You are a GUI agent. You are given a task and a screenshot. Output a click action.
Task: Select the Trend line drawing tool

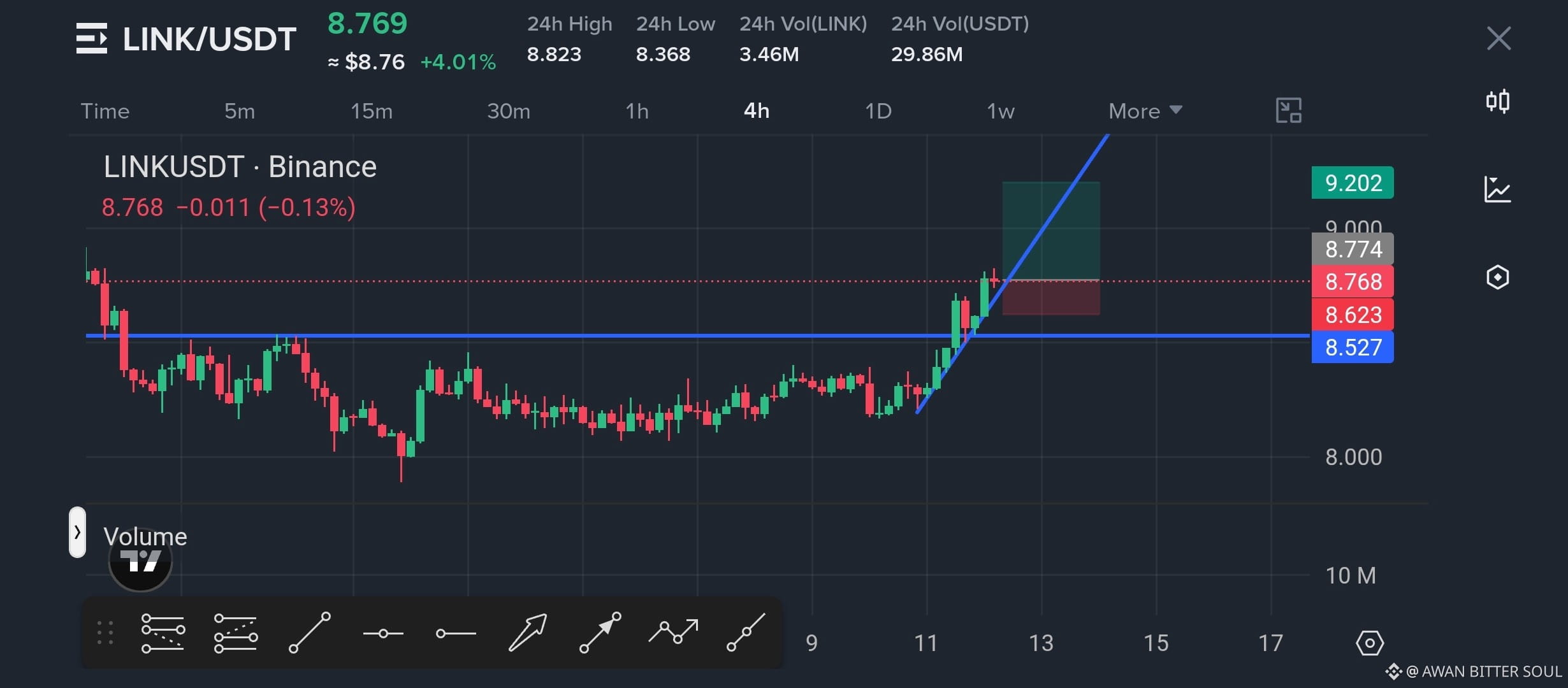pyautogui.click(x=310, y=633)
